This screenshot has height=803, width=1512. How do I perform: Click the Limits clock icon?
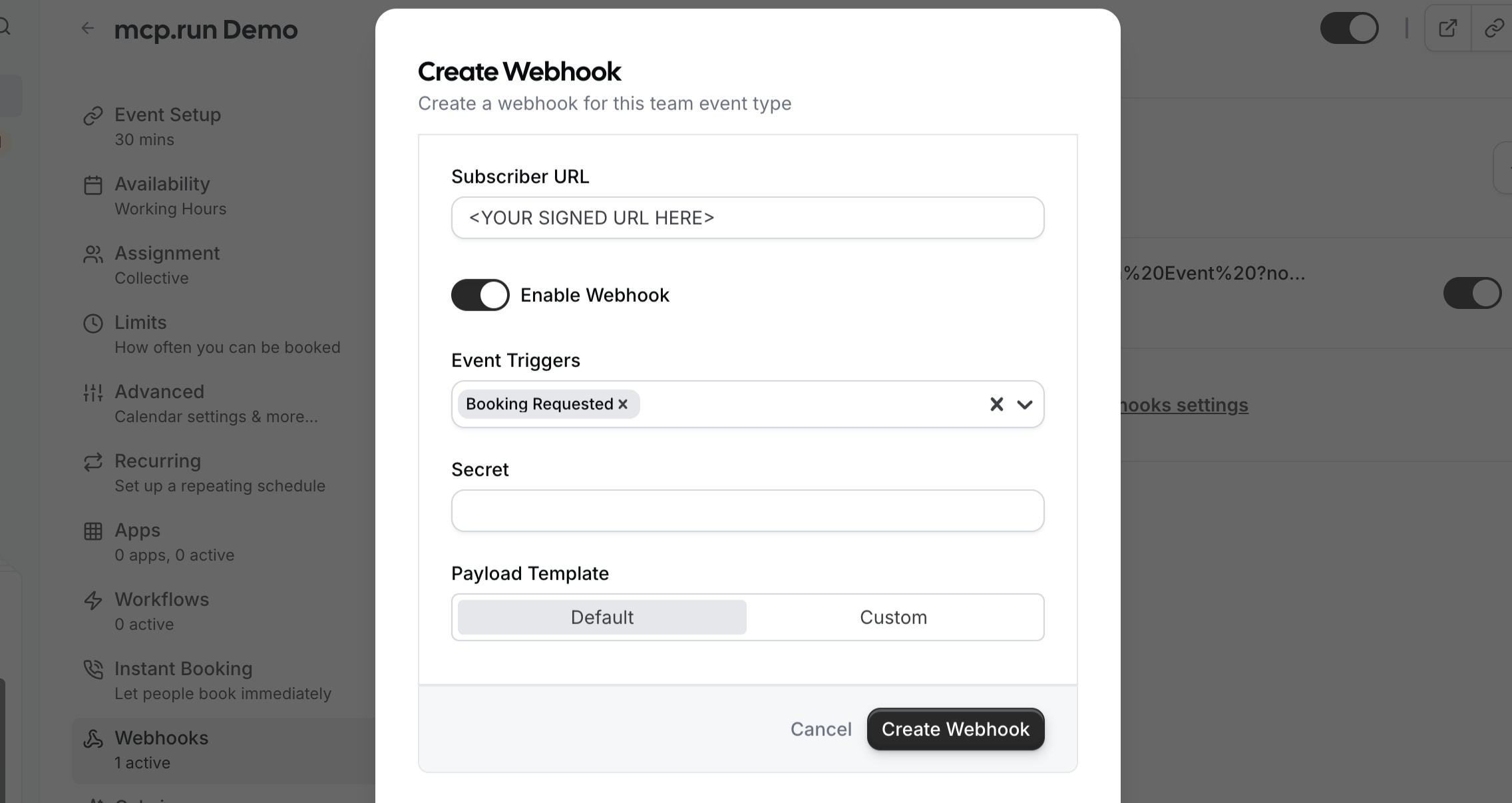tap(93, 323)
